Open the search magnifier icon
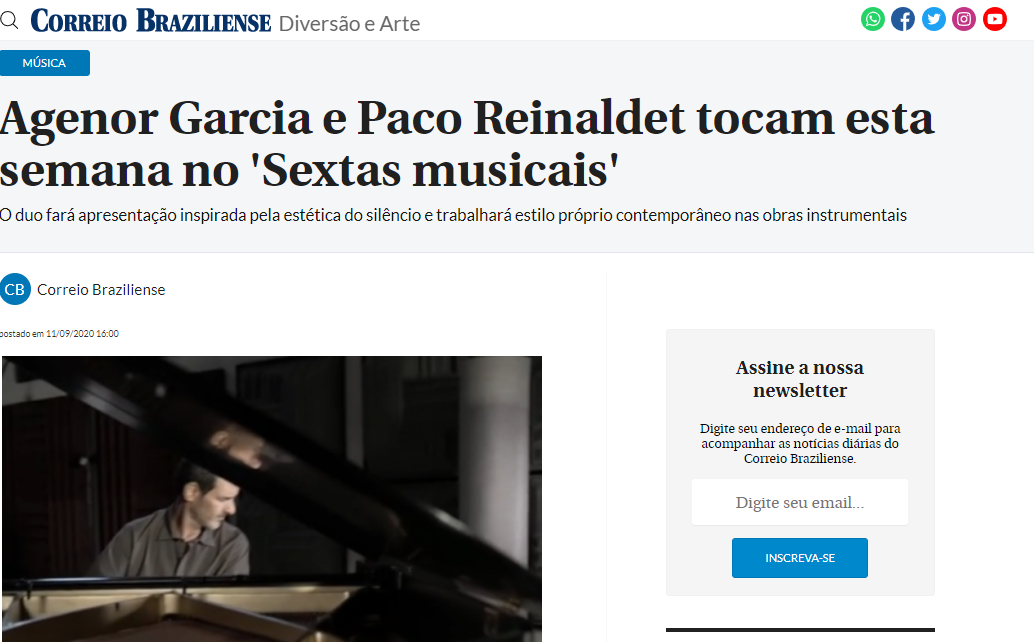Image resolution: width=1034 pixels, height=642 pixels. [x=9, y=20]
